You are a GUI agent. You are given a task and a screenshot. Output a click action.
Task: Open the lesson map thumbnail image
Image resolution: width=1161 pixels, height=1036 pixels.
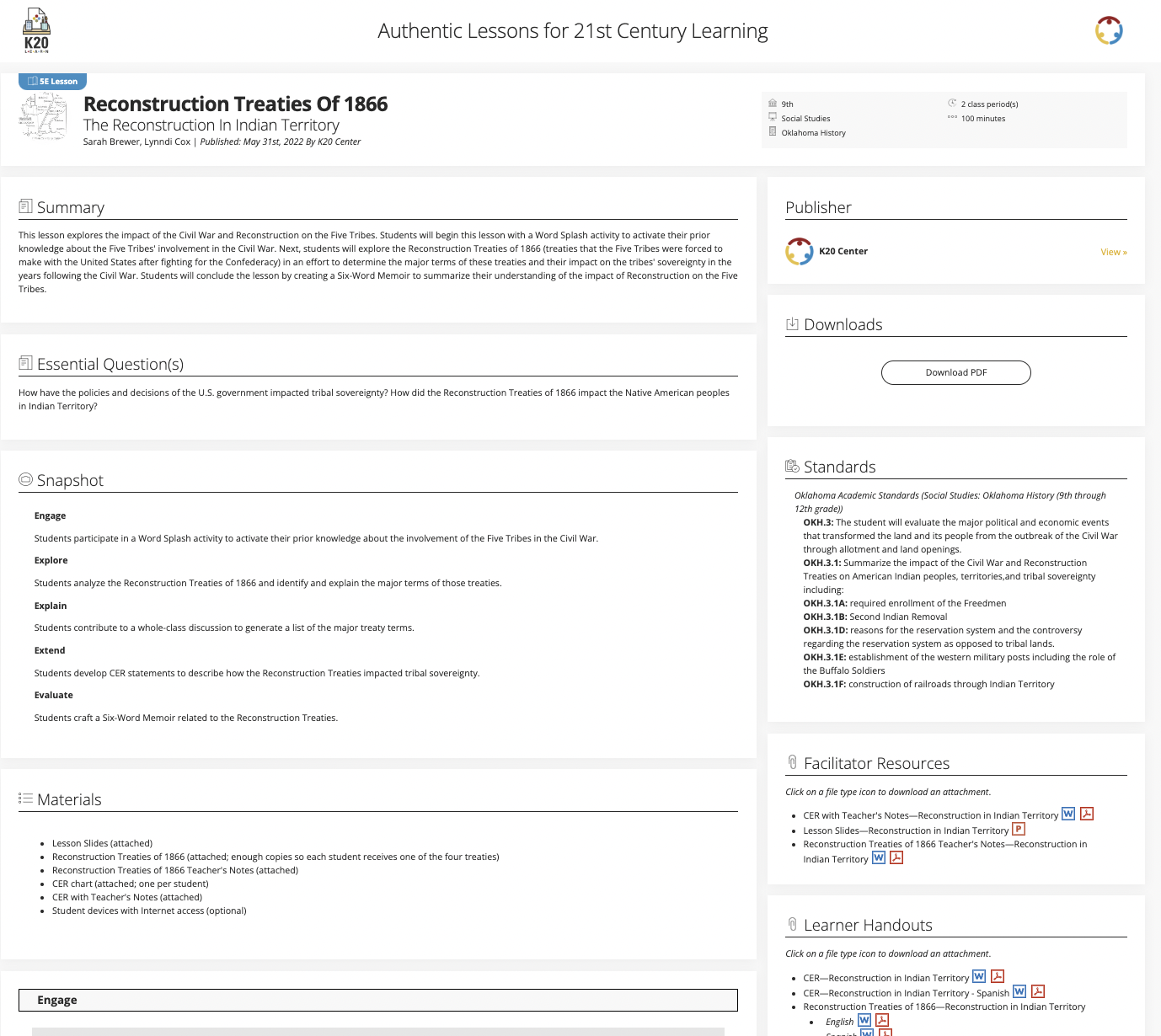pyautogui.click(x=43, y=117)
